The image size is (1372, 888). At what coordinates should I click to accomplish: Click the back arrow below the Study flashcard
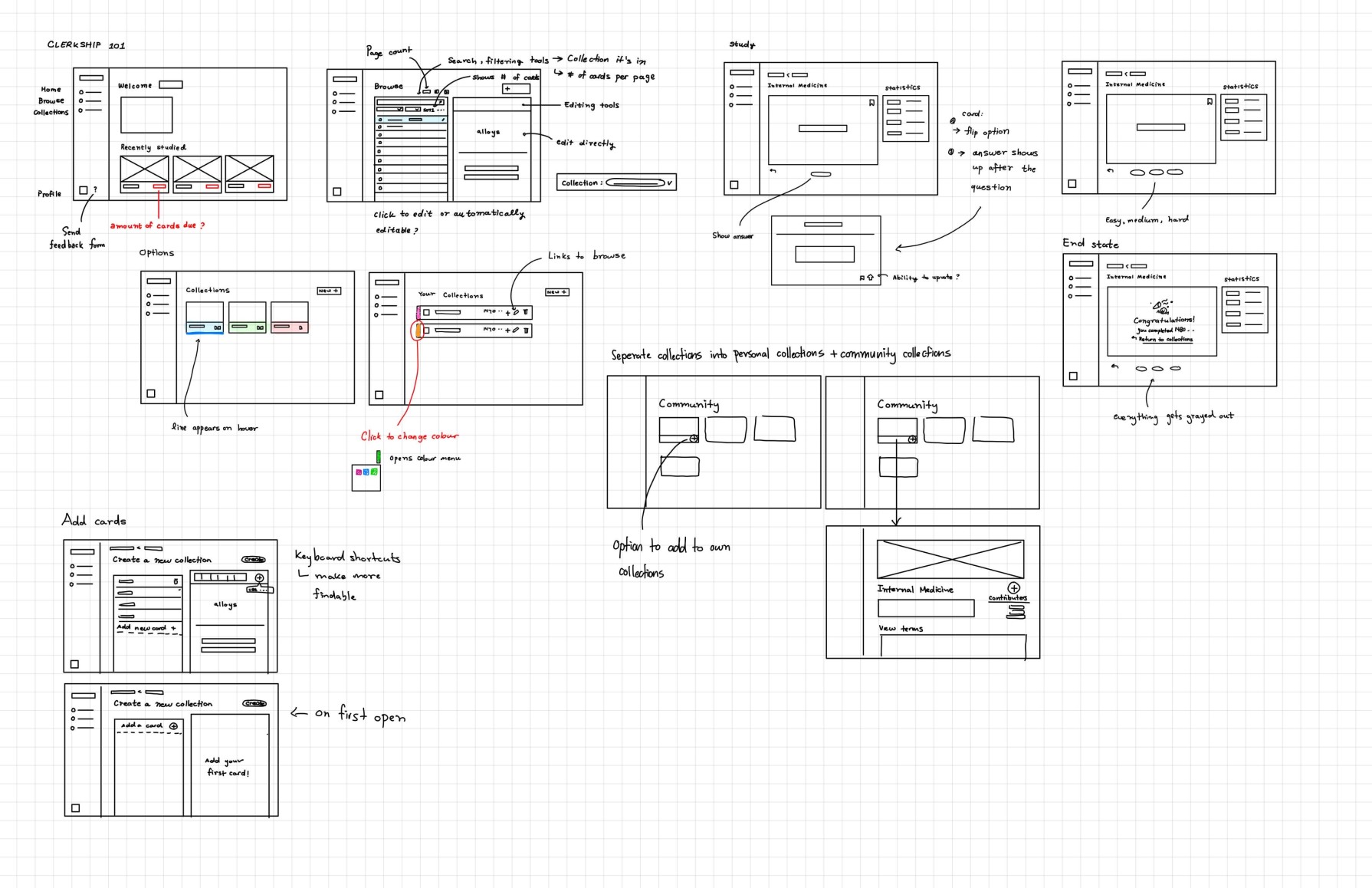point(773,171)
